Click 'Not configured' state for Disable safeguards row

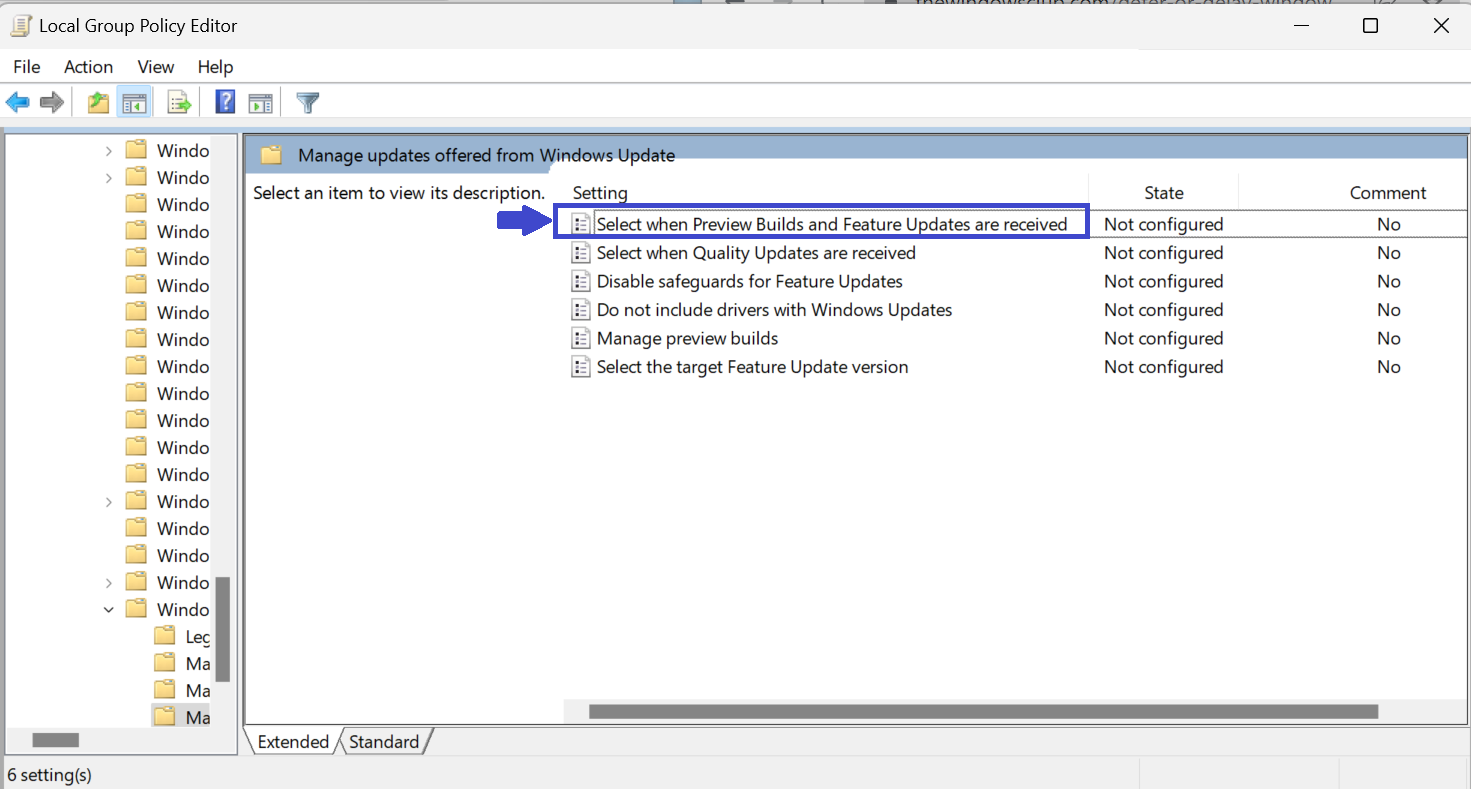pyautogui.click(x=1164, y=282)
